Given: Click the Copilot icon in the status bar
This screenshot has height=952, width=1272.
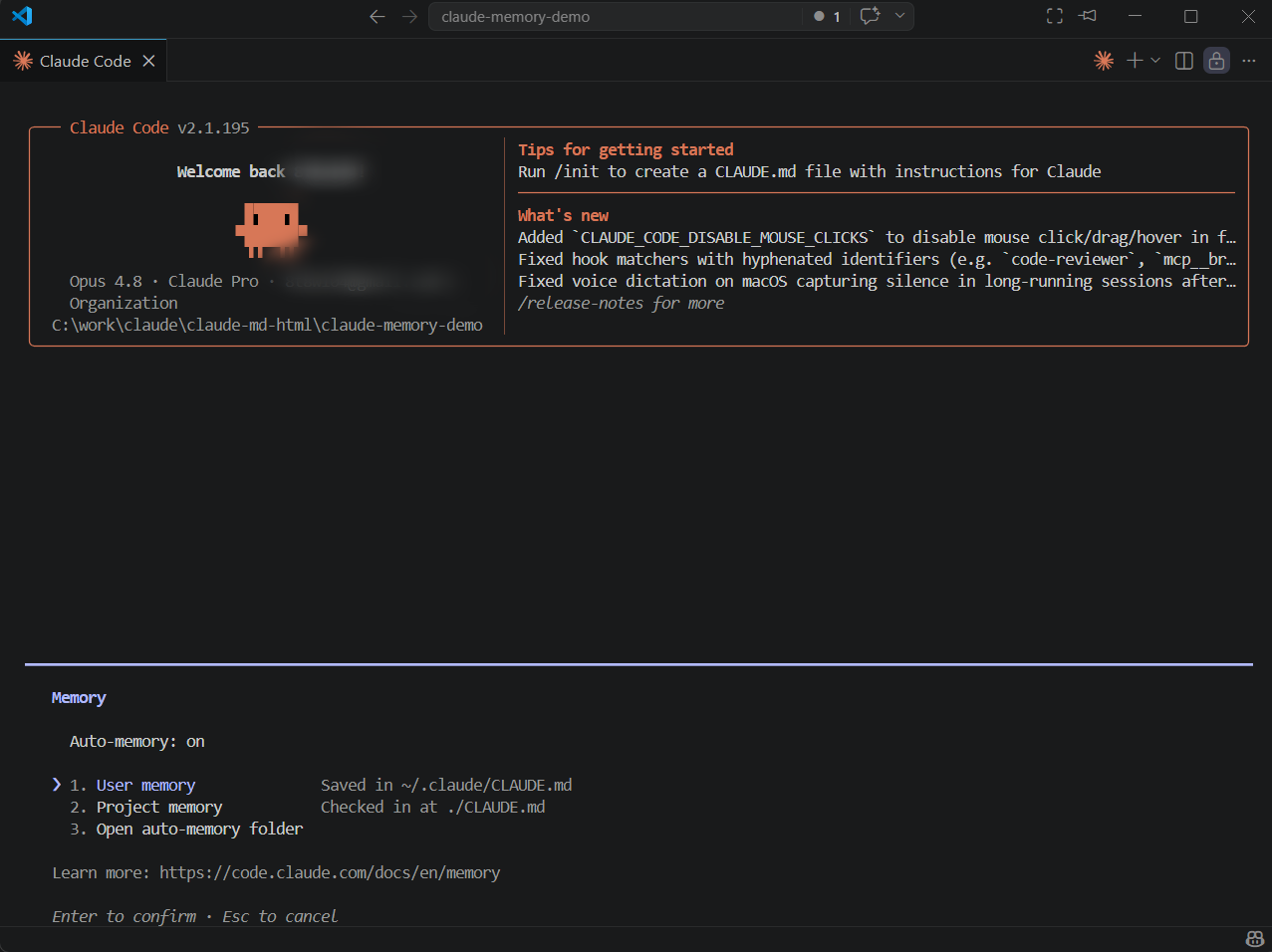Looking at the screenshot, I should click(1254, 939).
